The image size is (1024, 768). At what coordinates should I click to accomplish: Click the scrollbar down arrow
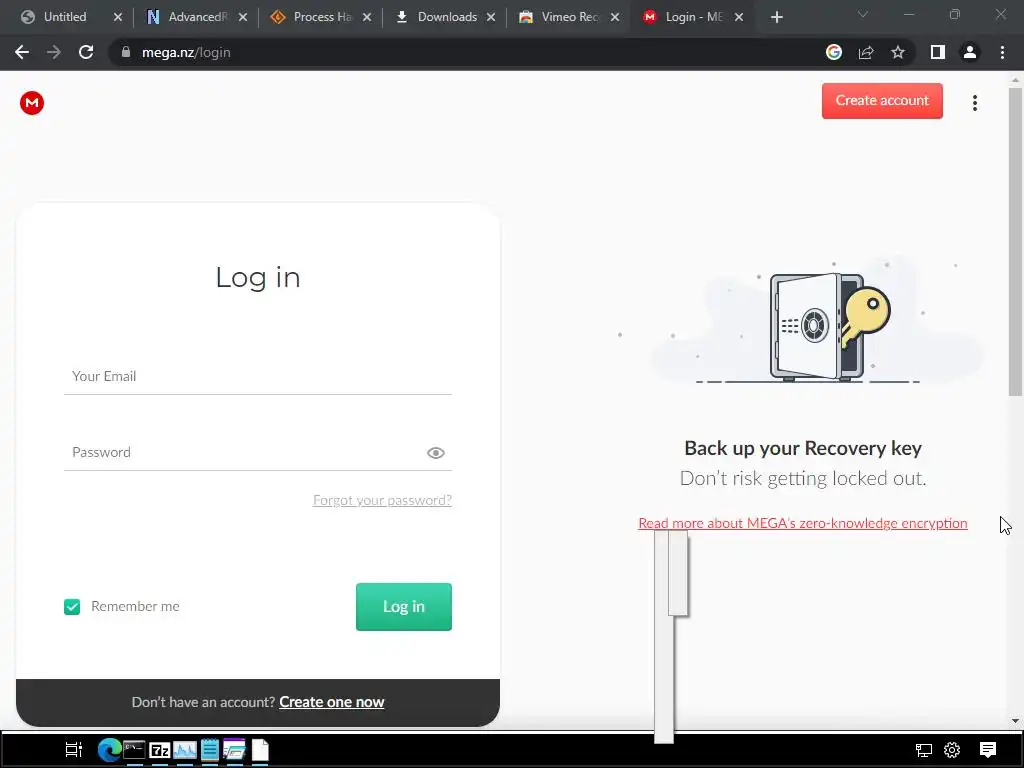coord(1015,721)
